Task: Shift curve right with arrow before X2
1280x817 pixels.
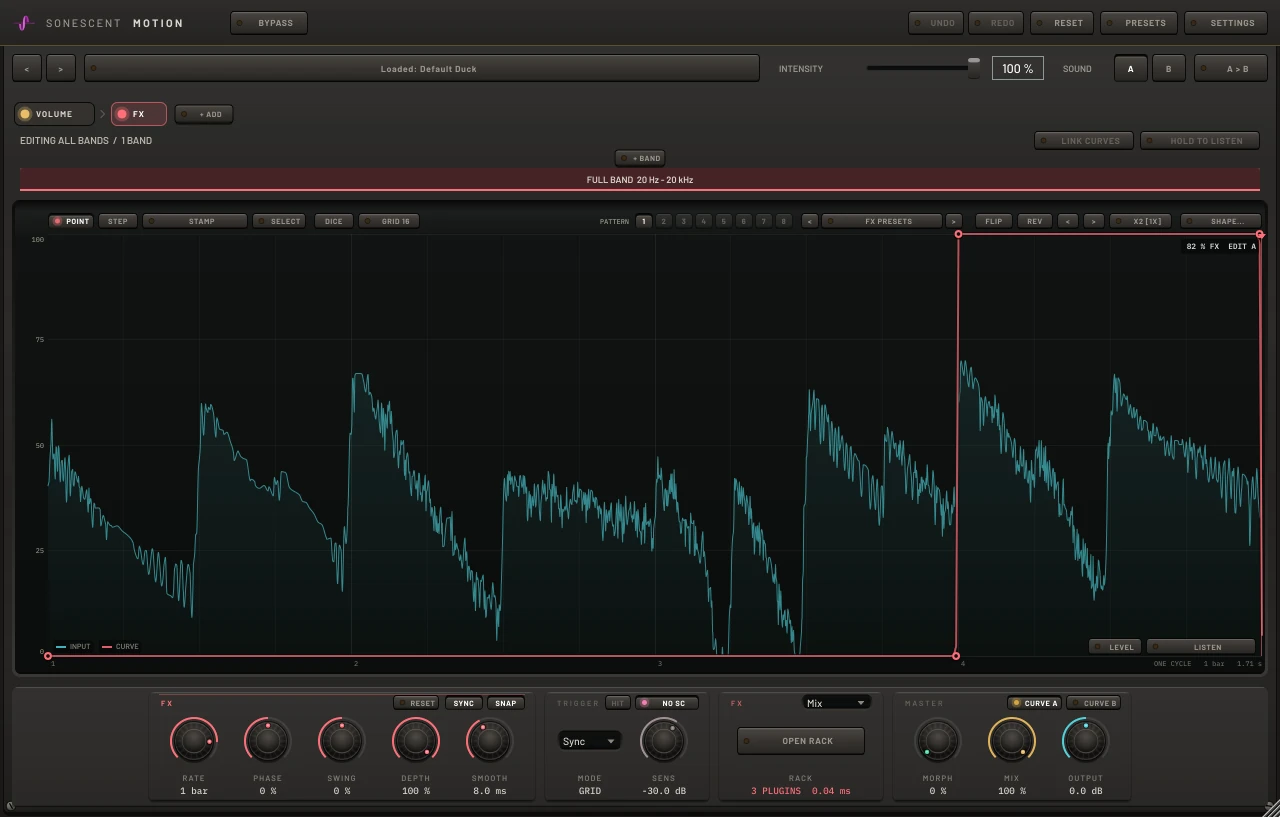Action: [x=1093, y=221]
